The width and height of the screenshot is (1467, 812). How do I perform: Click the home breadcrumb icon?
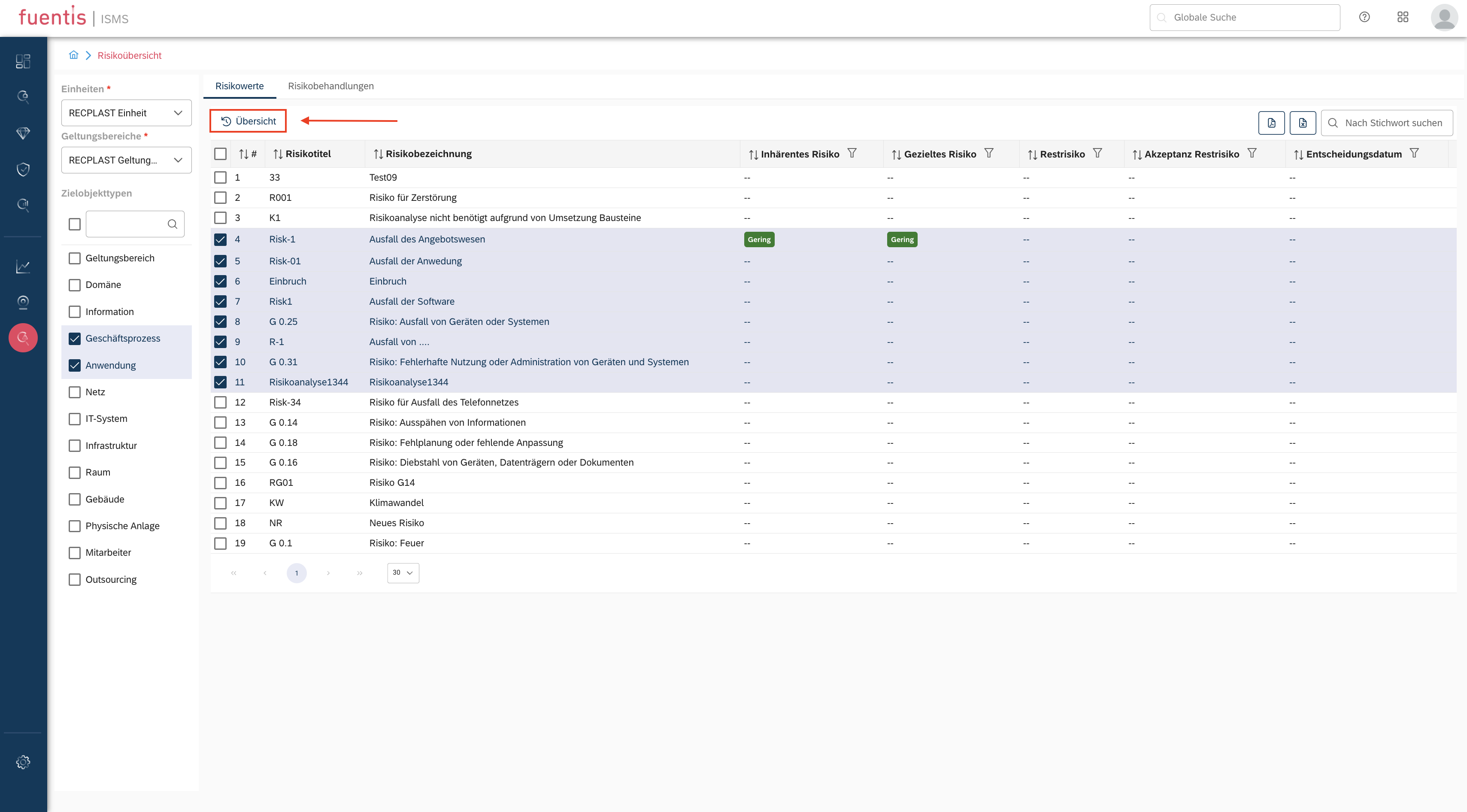73,55
